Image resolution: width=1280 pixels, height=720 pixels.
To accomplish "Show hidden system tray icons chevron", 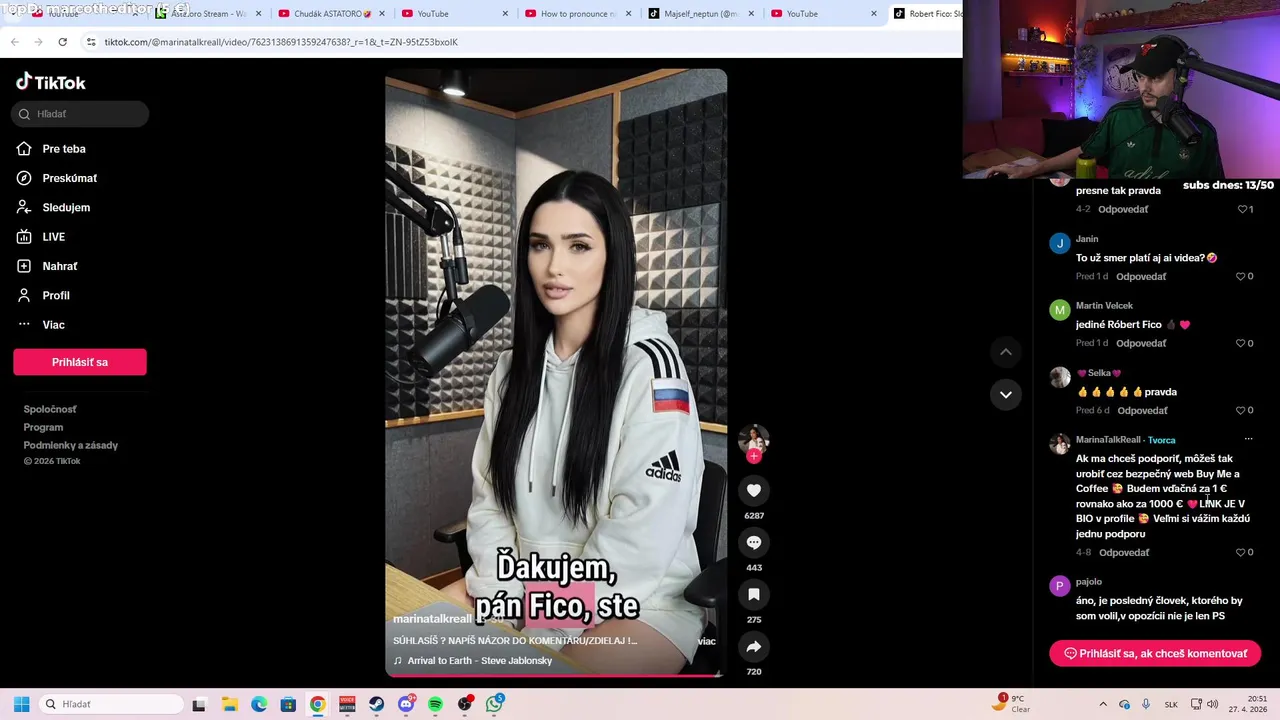I will [x=1103, y=704].
